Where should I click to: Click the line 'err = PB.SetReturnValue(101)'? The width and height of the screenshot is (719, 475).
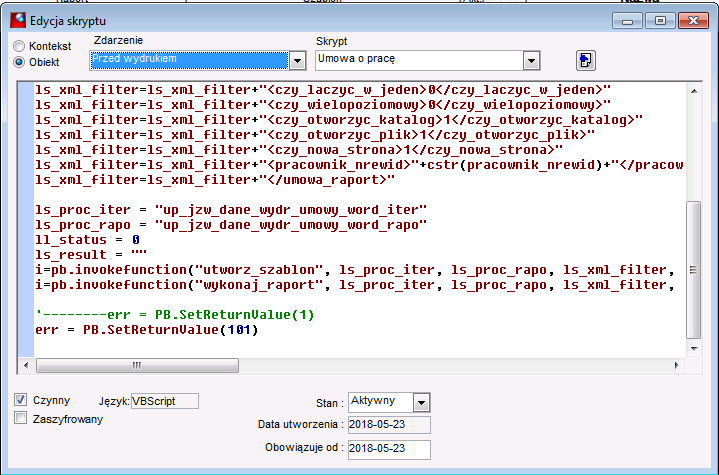(x=147, y=330)
